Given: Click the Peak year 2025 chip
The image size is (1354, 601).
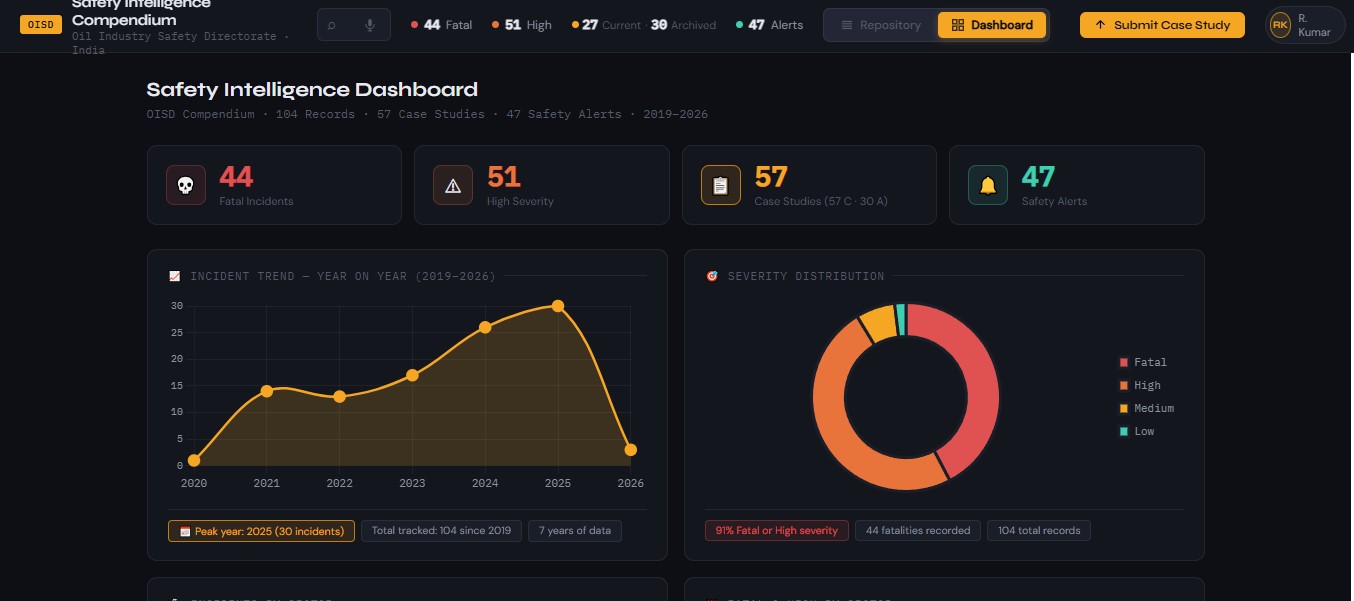Looking at the screenshot, I should click(261, 531).
